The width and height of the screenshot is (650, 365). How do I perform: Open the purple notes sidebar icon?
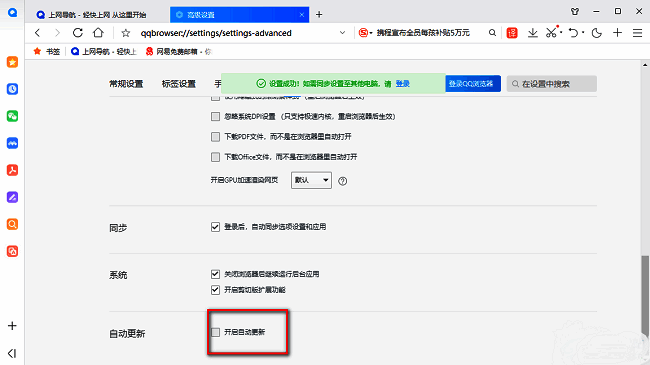pyautogui.click(x=12, y=197)
